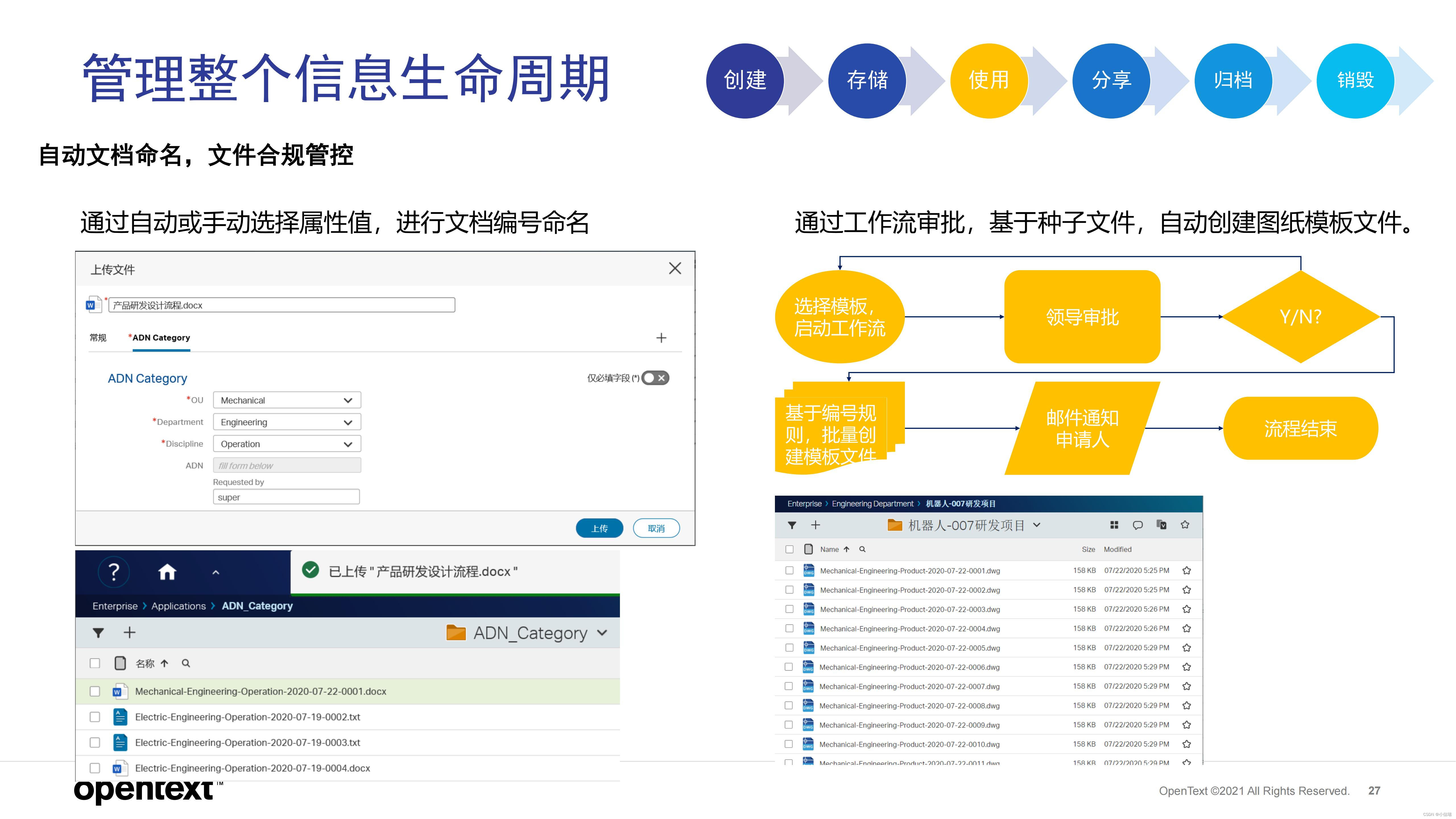Click the search icon beside 名称 column

[185, 663]
